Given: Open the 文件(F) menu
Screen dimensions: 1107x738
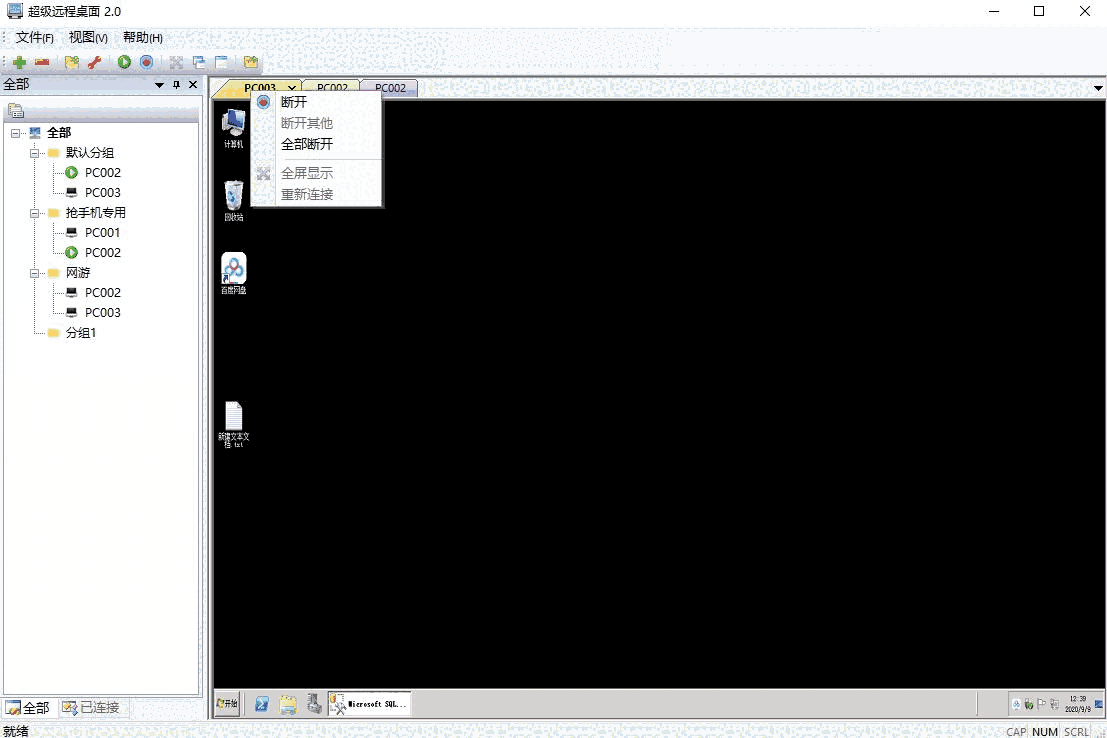Looking at the screenshot, I should 35,37.
